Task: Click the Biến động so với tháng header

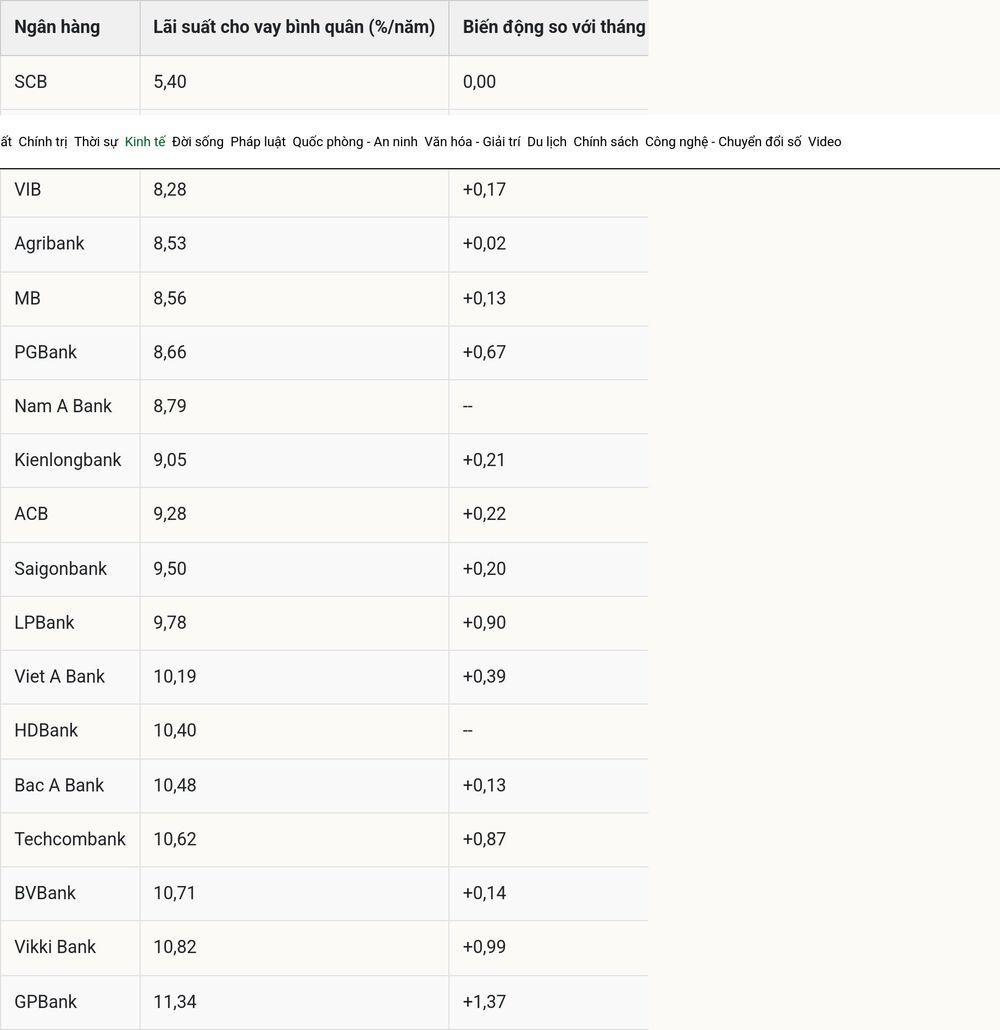Action: click(x=554, y=27)
